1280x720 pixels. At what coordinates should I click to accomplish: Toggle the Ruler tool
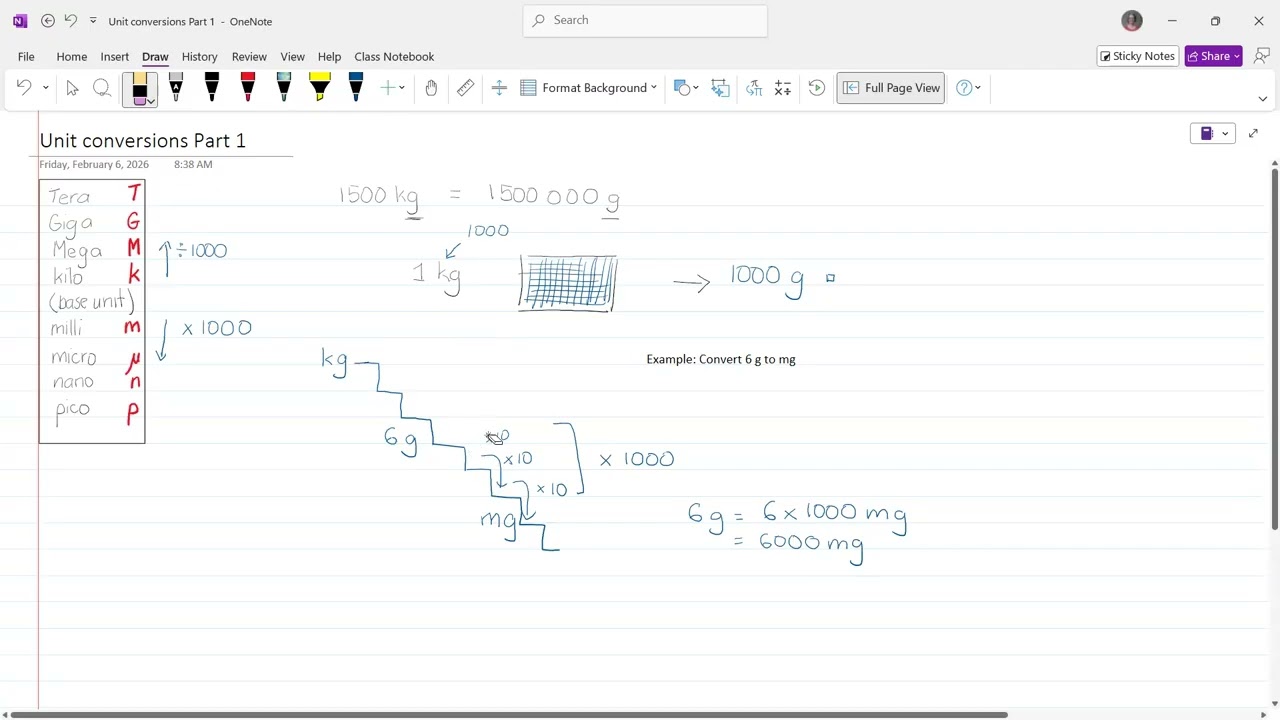[x=466, y=88]
